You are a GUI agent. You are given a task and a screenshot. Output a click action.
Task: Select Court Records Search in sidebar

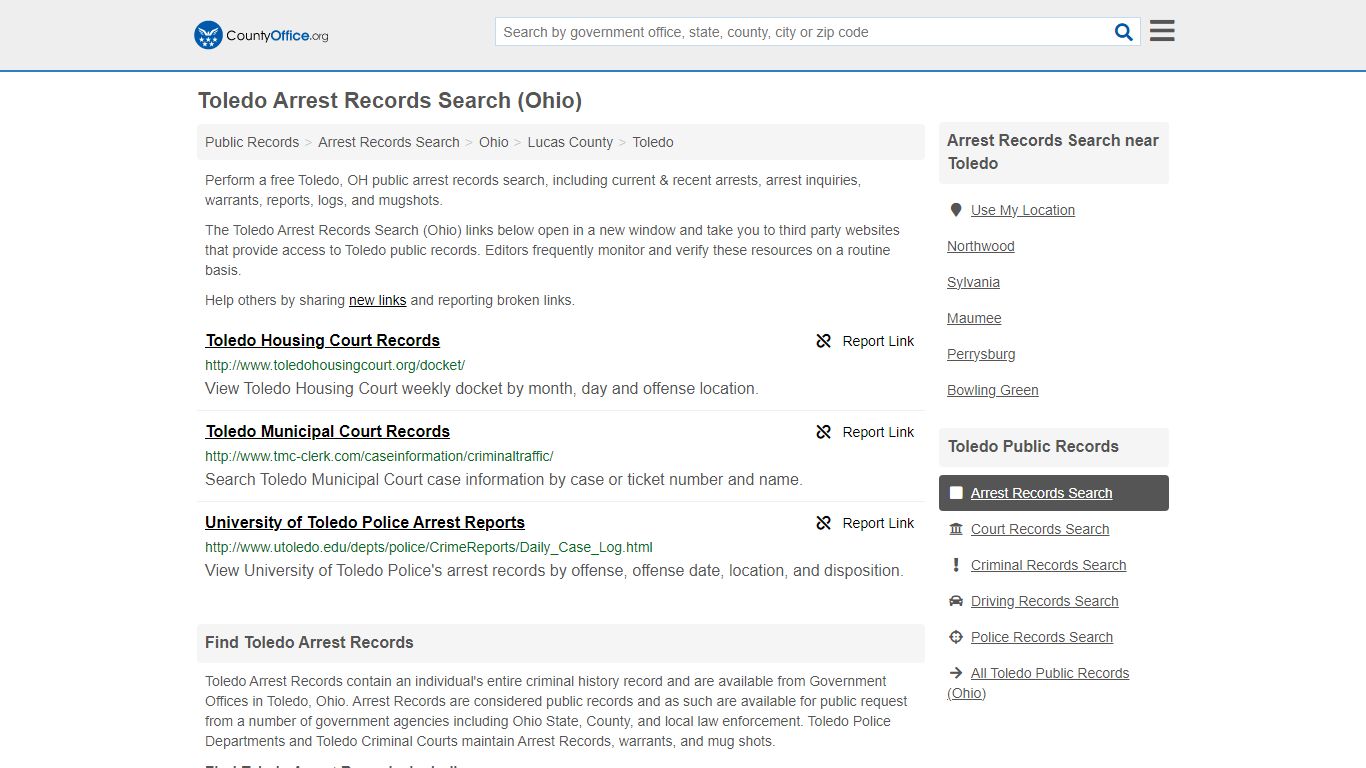pyautogui.click(x=1040, y=529)
